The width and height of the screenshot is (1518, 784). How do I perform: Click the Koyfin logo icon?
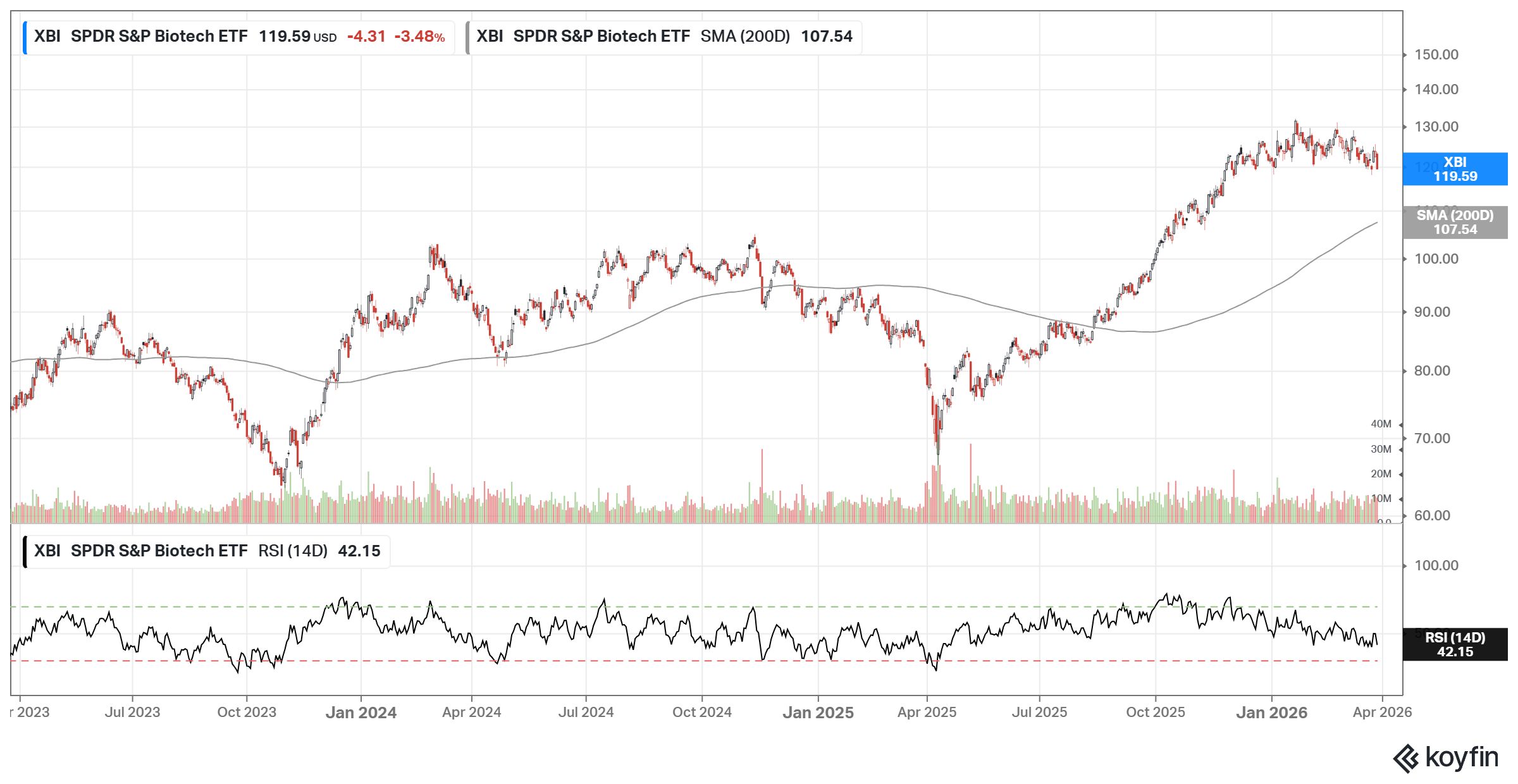click(1405, 758)
